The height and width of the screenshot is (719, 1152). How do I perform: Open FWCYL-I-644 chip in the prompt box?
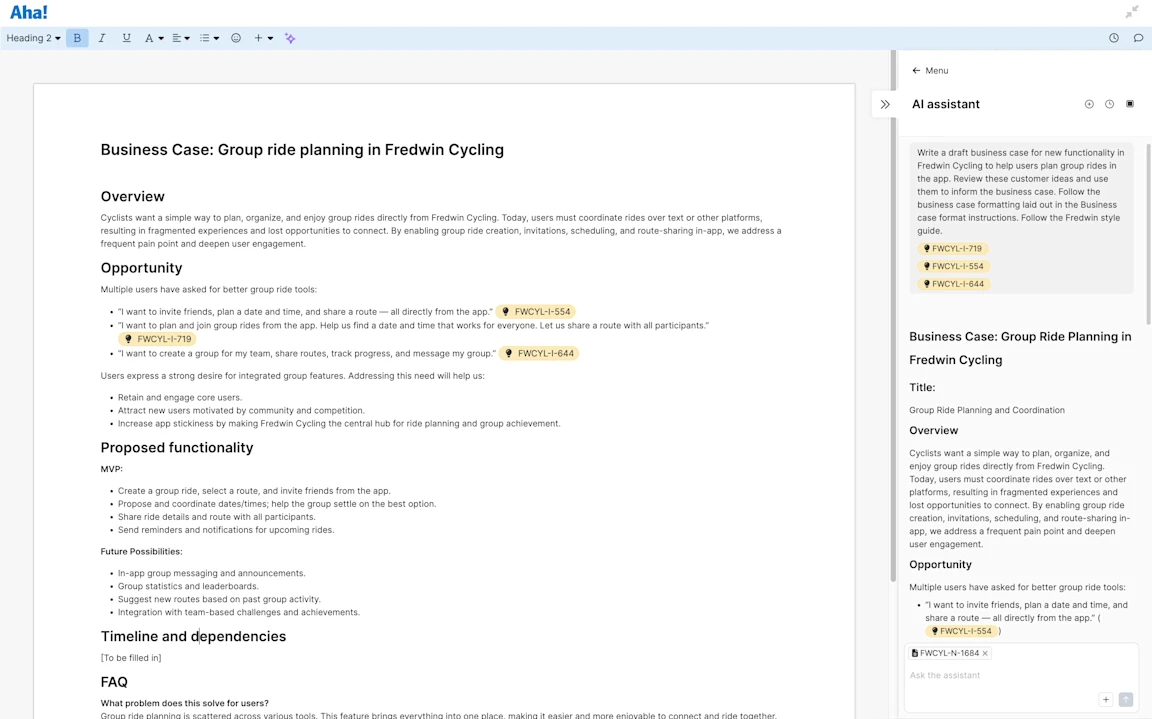(954, 283)
